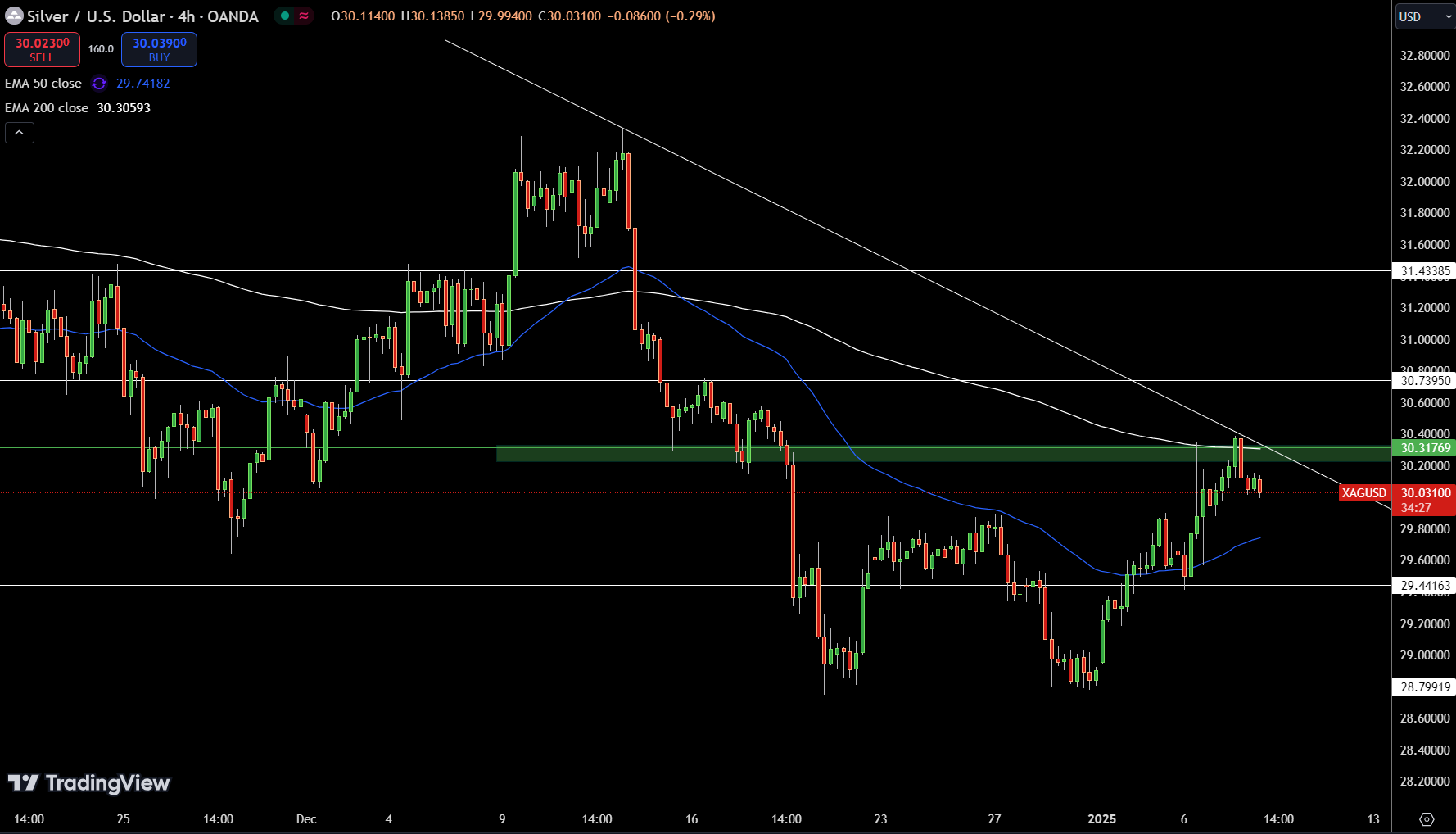
Task: Click the 30.03900 BUY button
Action: [159, 50]
